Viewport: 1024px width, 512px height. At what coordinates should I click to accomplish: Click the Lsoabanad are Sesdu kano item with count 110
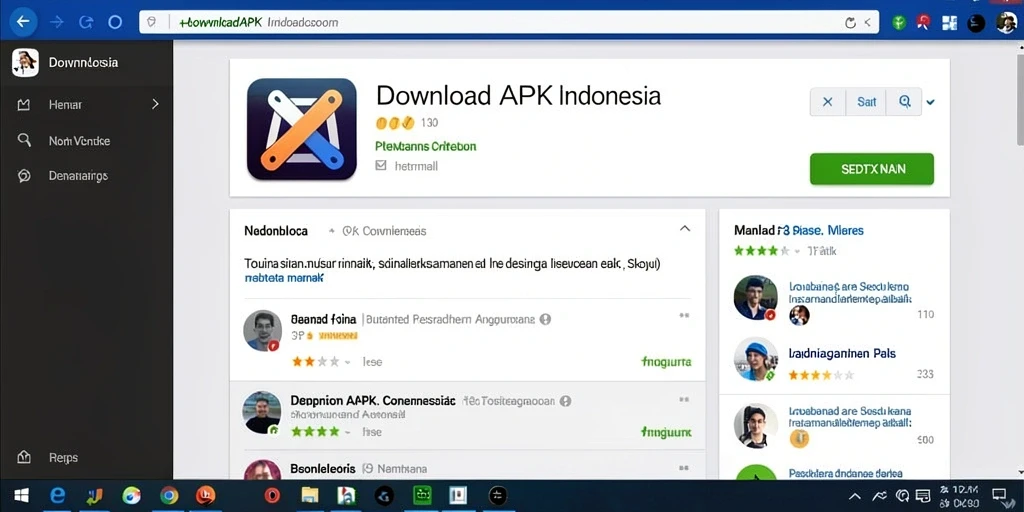pos(835,298)
